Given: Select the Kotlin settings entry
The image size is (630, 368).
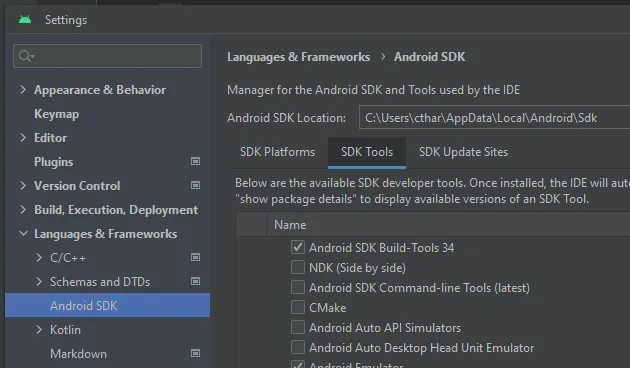Looking at the screenshot, I should coord(65,330).
